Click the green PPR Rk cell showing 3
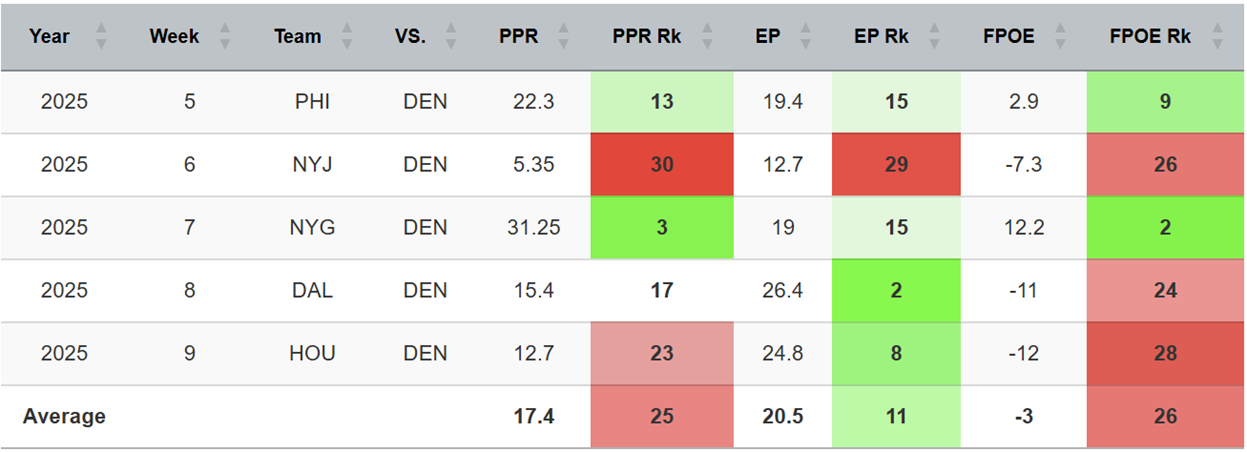Image resolution: width=1247 pixels, height=452 pixels. [x=662, y=227]
